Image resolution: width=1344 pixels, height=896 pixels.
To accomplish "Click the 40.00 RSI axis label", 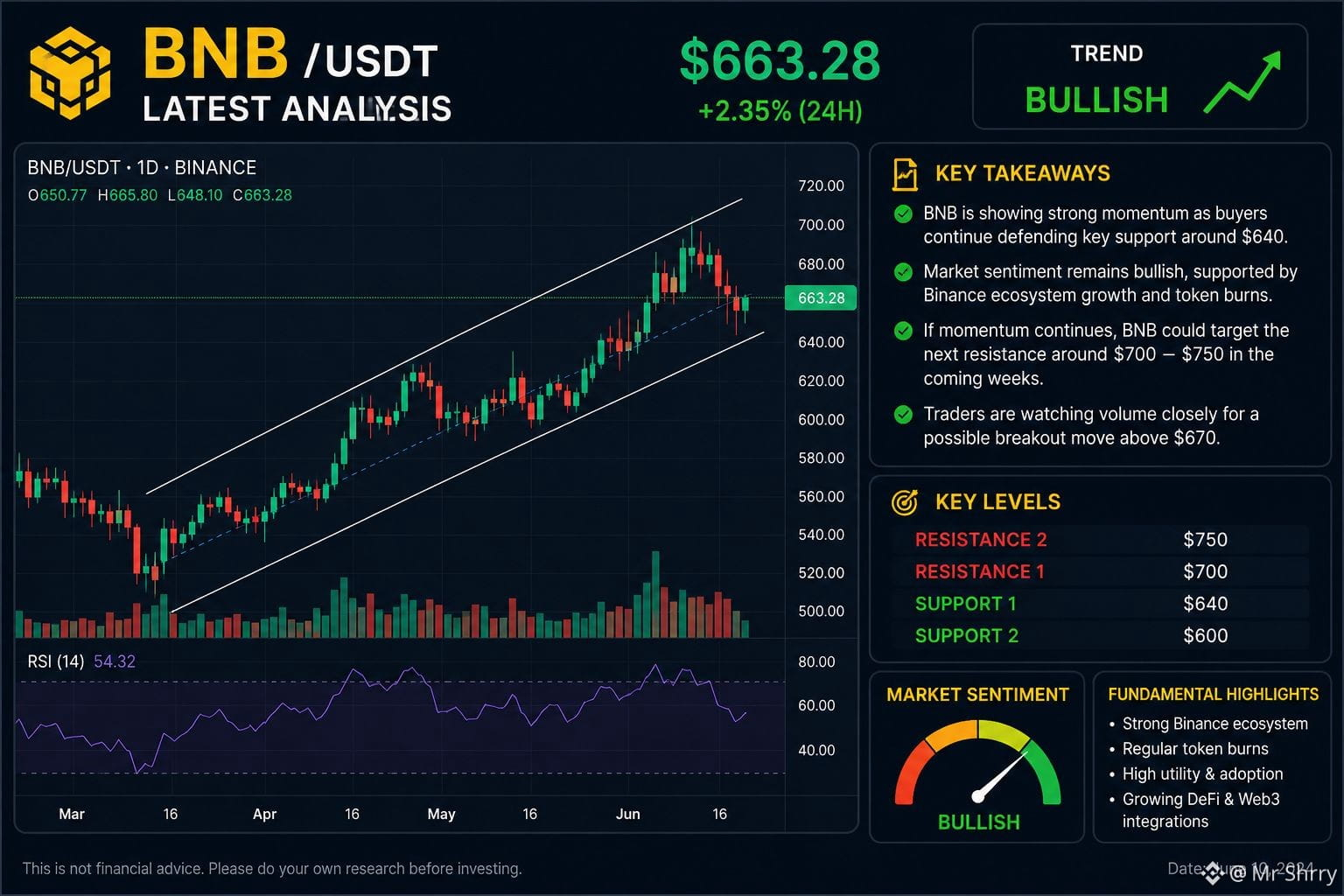I will pyautogui.click(x=816, y=750).
